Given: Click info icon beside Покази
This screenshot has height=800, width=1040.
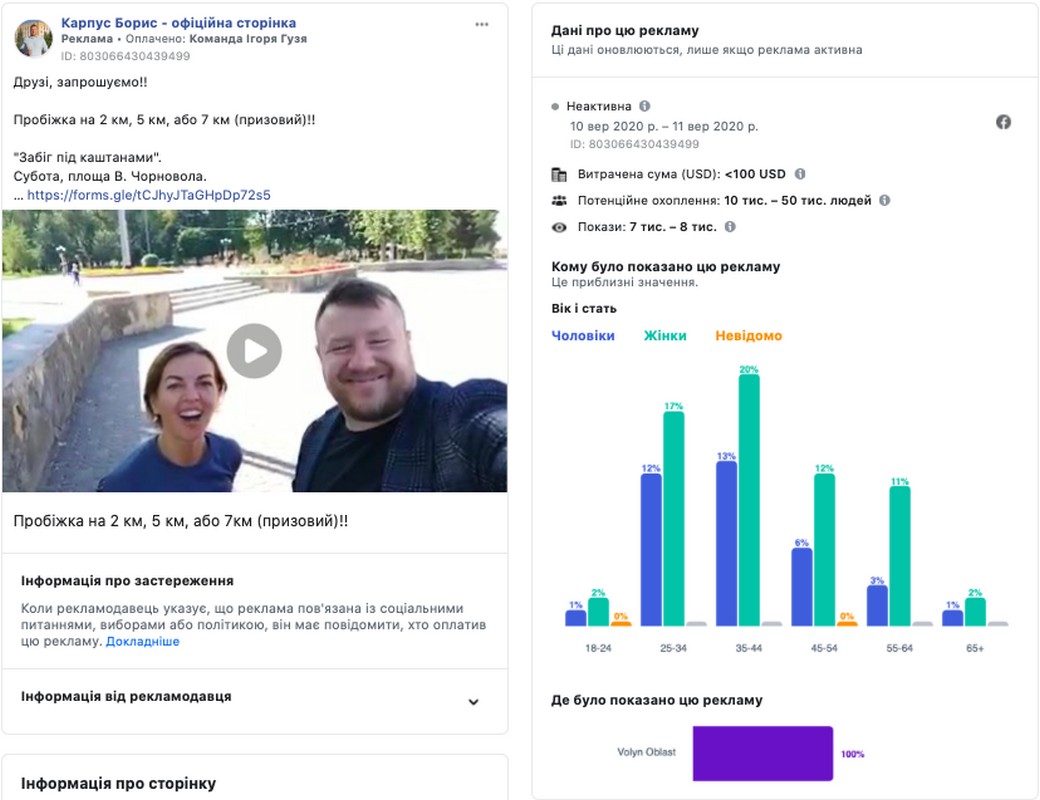Looking at the screenshot, I should point(730,227).
